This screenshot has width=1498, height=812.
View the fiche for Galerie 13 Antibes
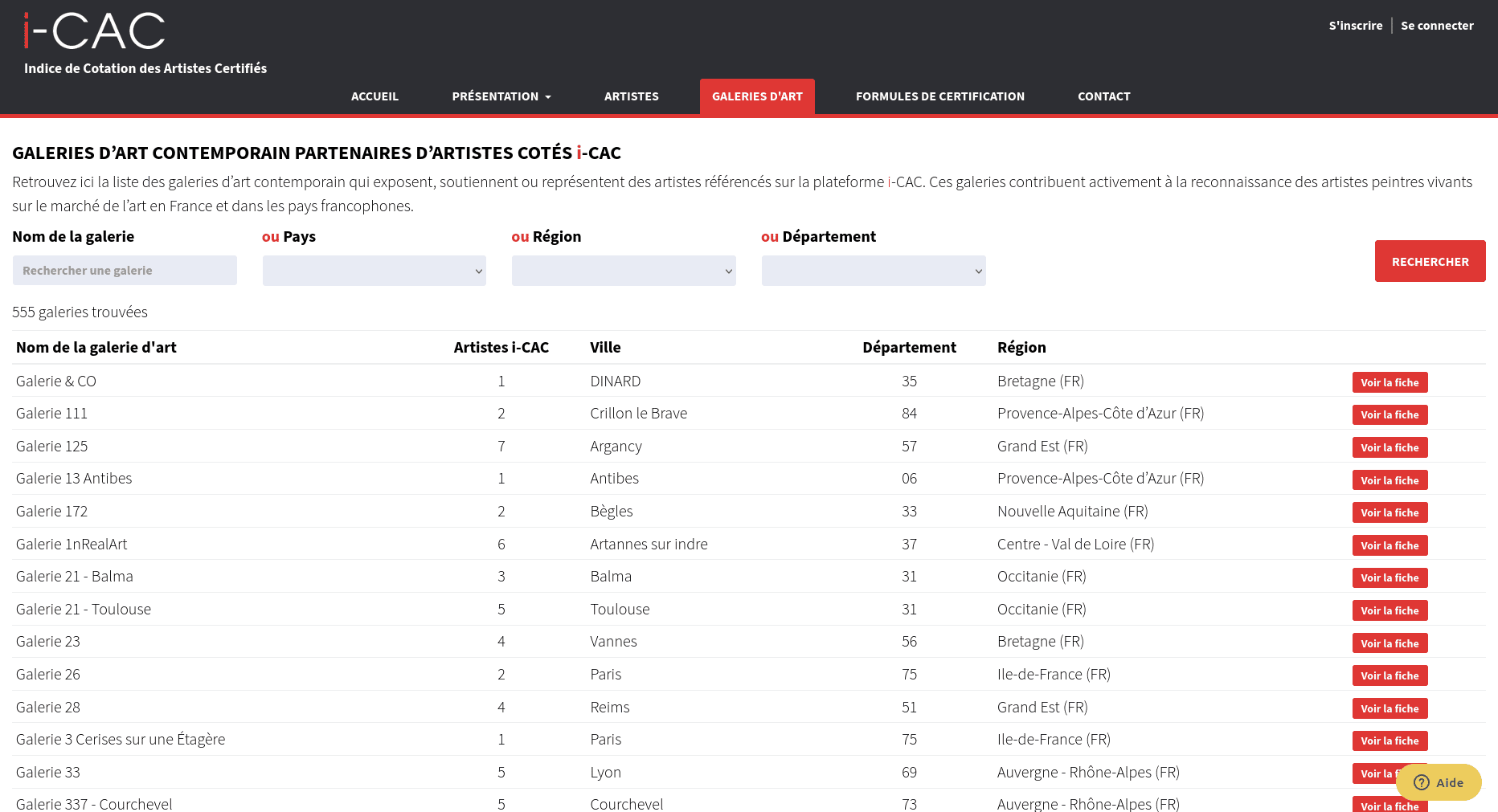[1390, 480]
